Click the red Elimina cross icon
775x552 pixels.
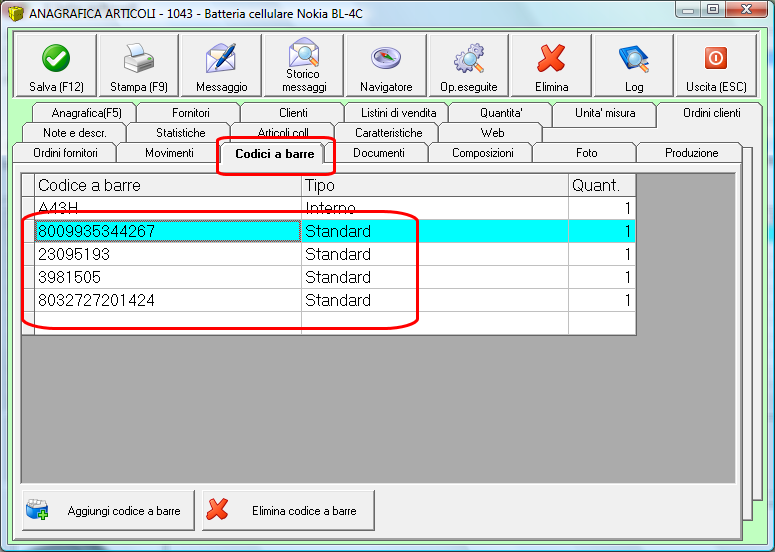click(551, 58)
